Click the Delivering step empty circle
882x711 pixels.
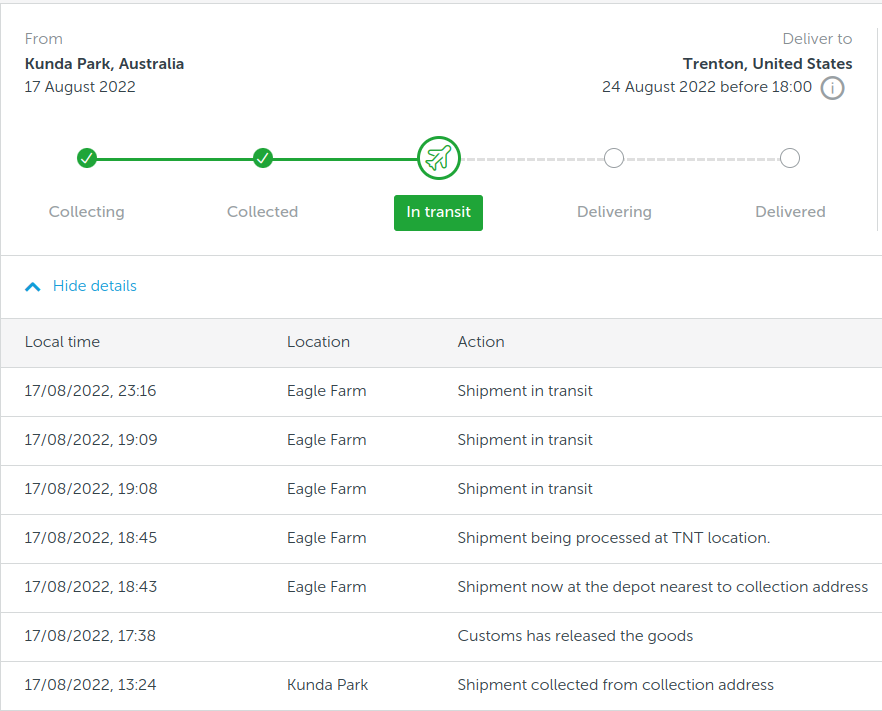(x=614, y=158)
